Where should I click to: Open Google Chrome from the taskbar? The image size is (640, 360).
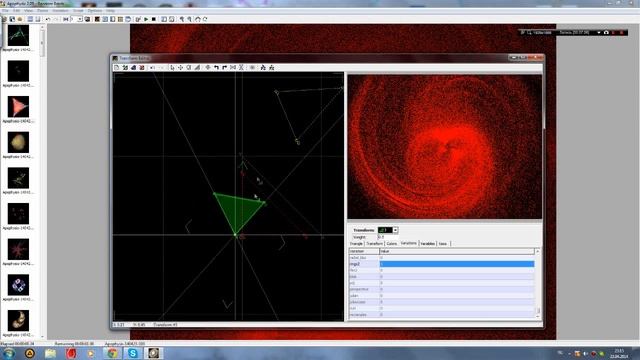pos(112,353)
